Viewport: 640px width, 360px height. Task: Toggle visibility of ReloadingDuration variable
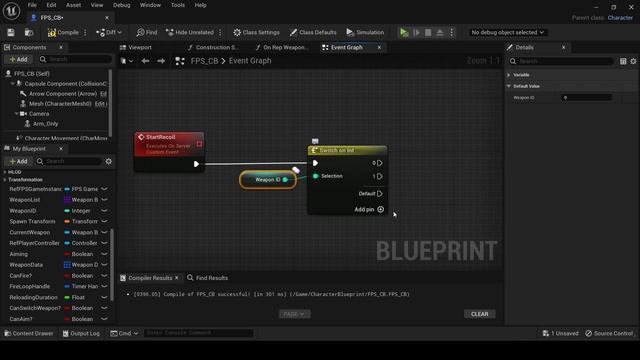[x=104, y=297]
